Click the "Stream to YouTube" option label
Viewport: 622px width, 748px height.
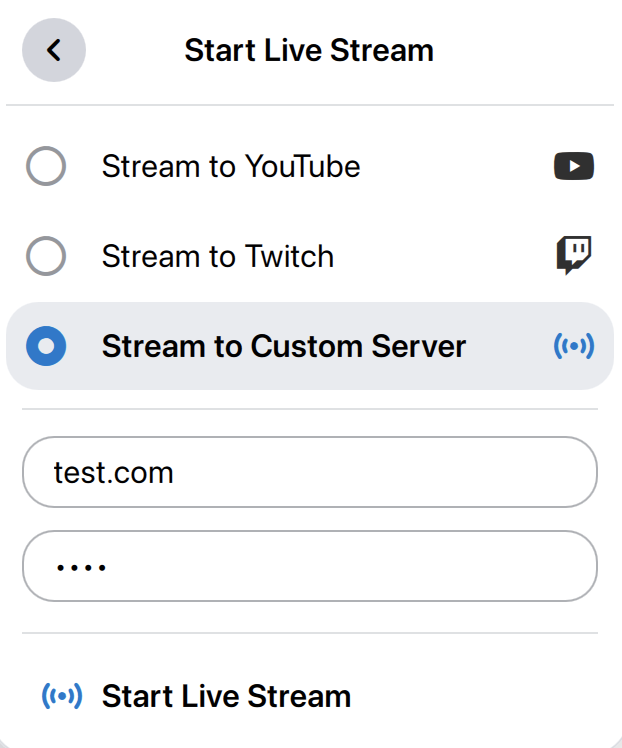coord(231,166)
